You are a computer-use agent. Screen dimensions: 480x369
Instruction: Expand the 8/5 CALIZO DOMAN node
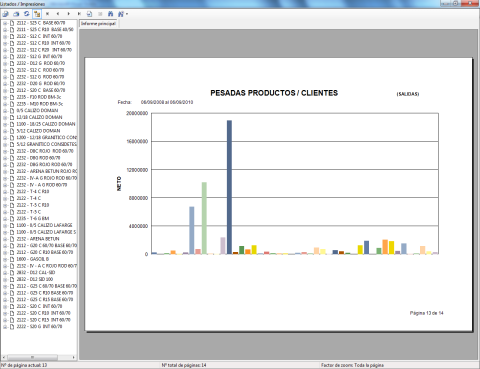pyautogui.click(x=5, y=111)
